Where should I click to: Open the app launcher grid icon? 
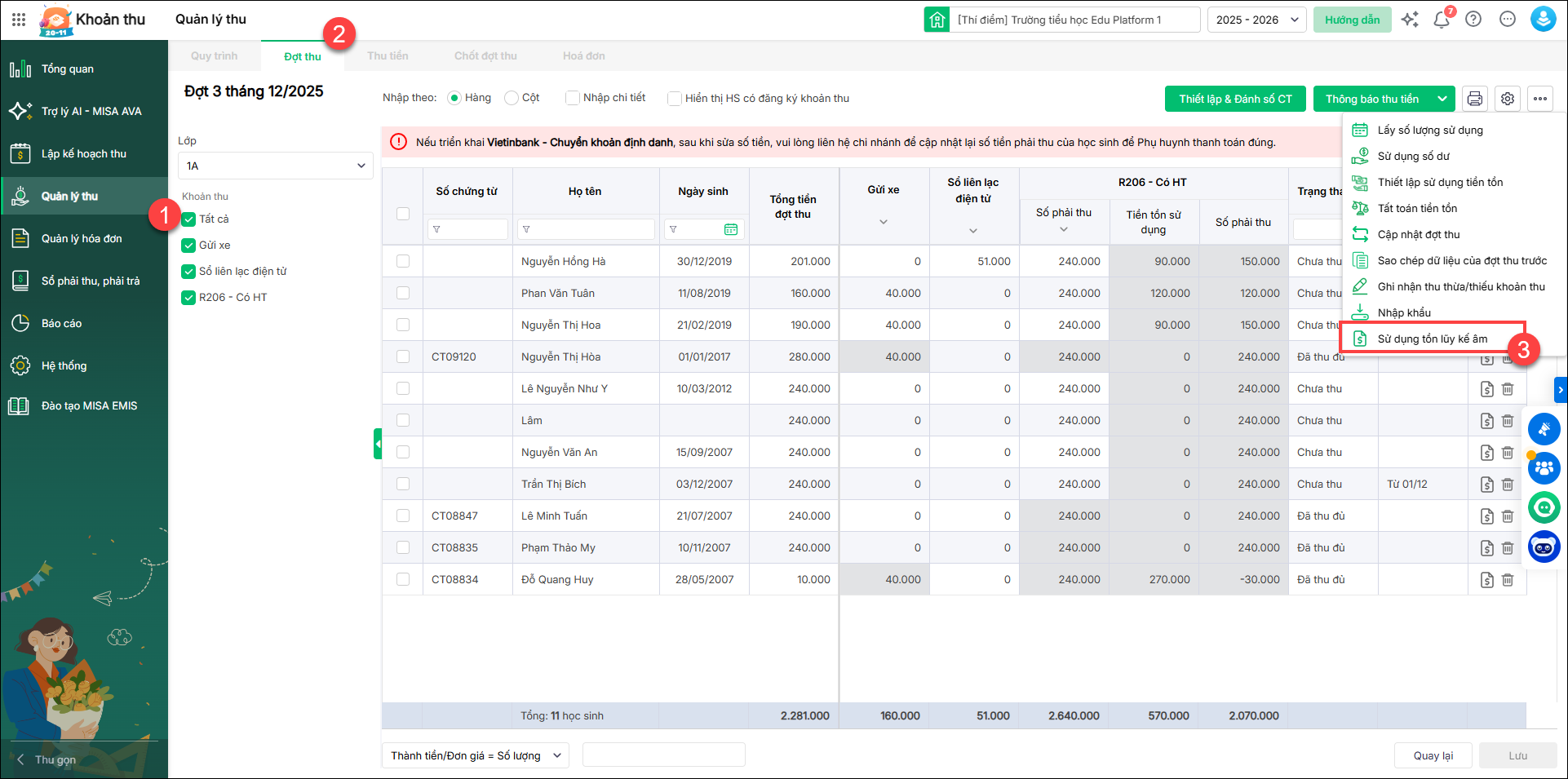click(19, 20)
